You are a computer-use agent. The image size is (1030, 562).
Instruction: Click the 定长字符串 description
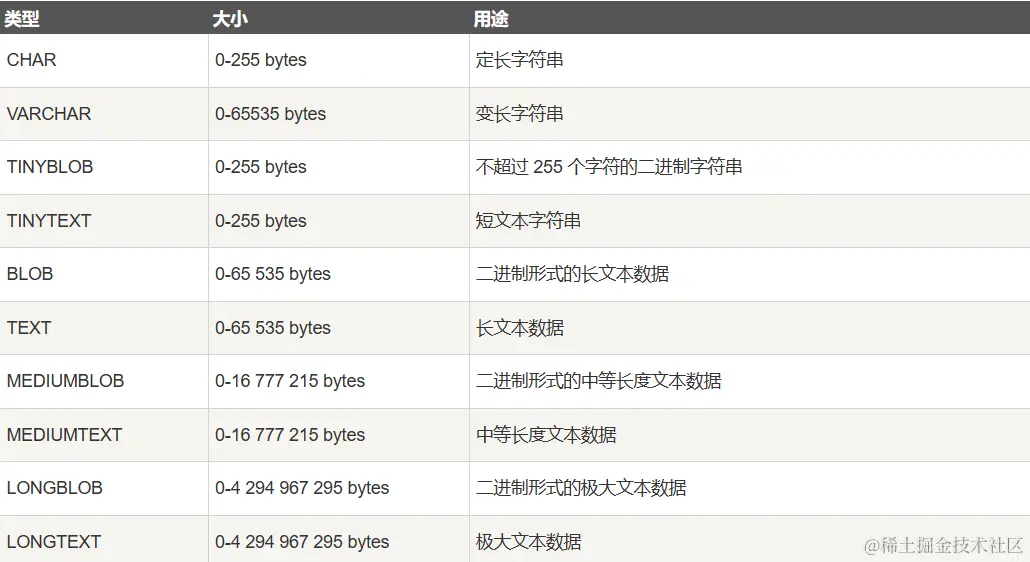[520, 60]
